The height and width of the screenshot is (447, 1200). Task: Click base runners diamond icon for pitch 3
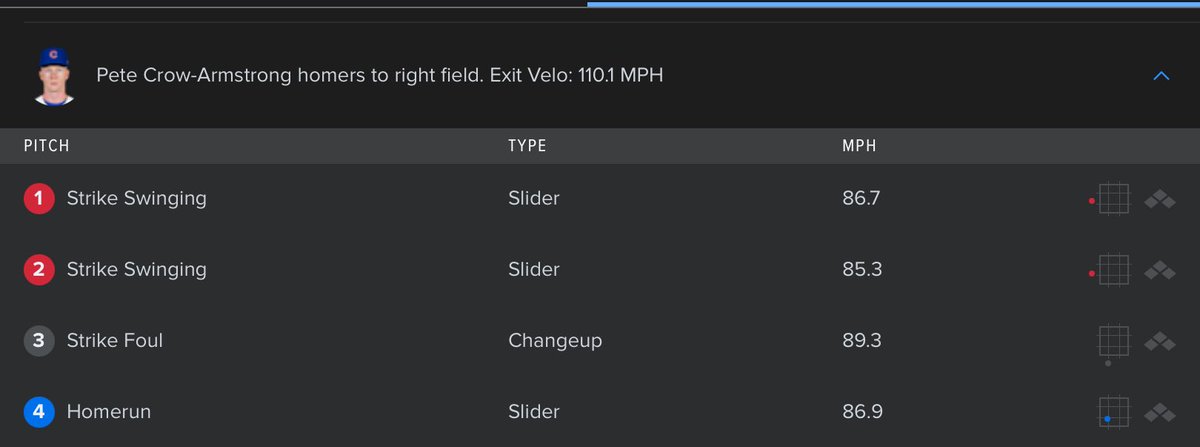click(1159, 341)
